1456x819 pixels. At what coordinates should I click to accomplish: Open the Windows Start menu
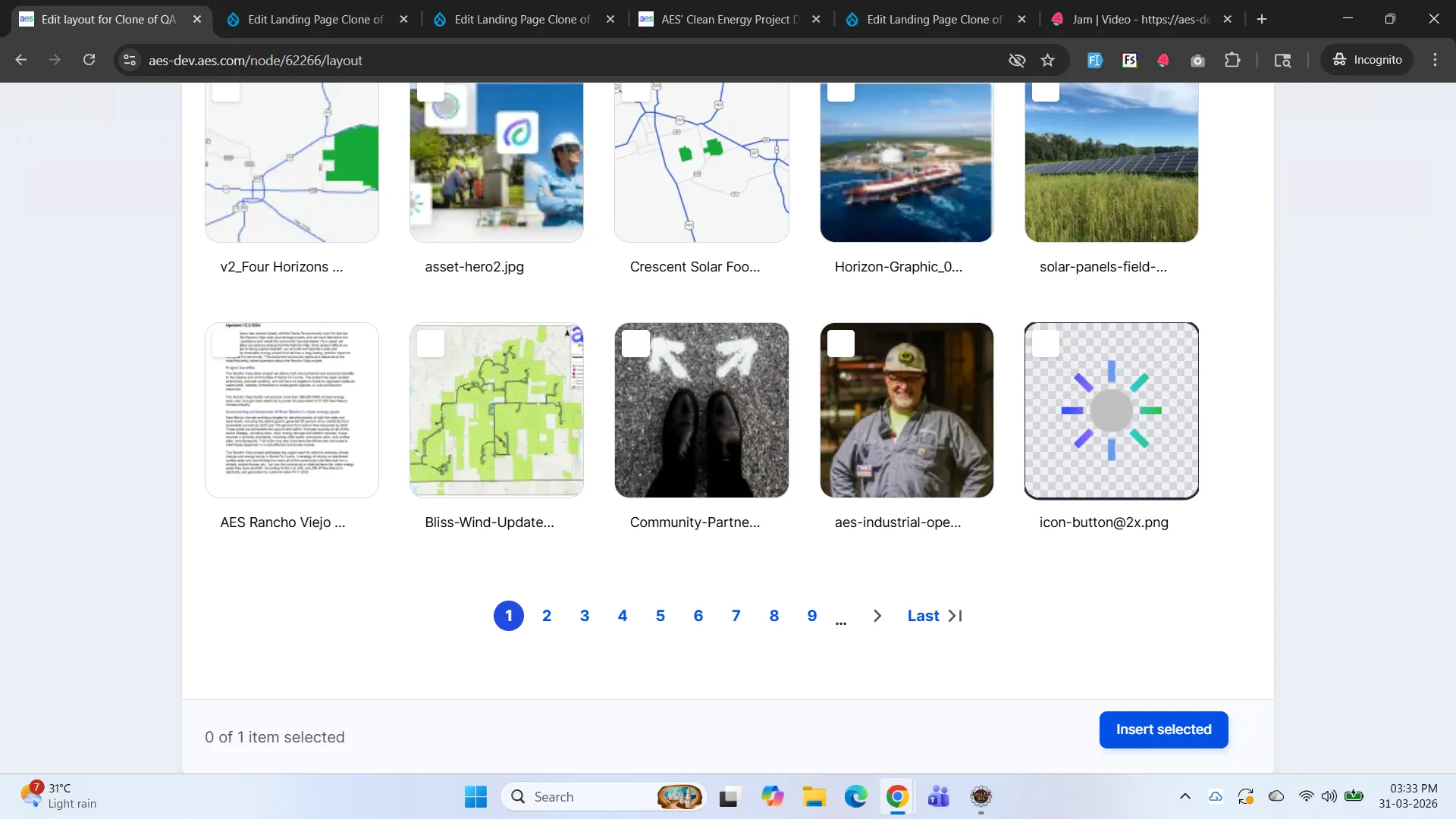point(475,797)
